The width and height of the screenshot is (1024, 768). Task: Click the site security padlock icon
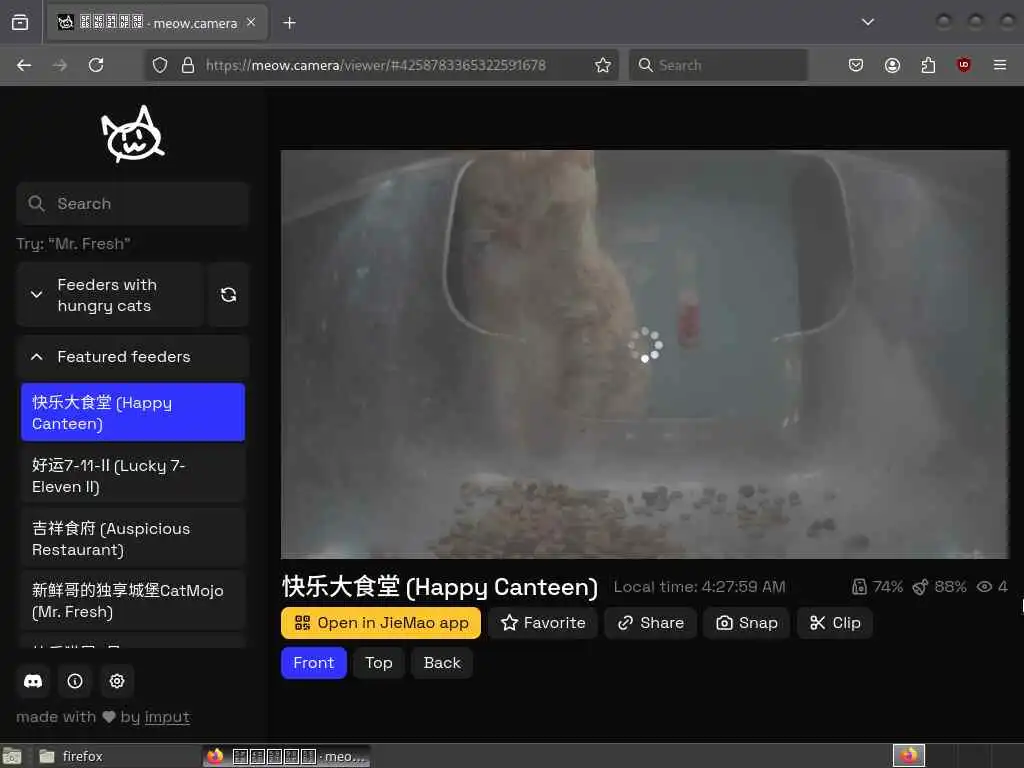coord(187,65)
